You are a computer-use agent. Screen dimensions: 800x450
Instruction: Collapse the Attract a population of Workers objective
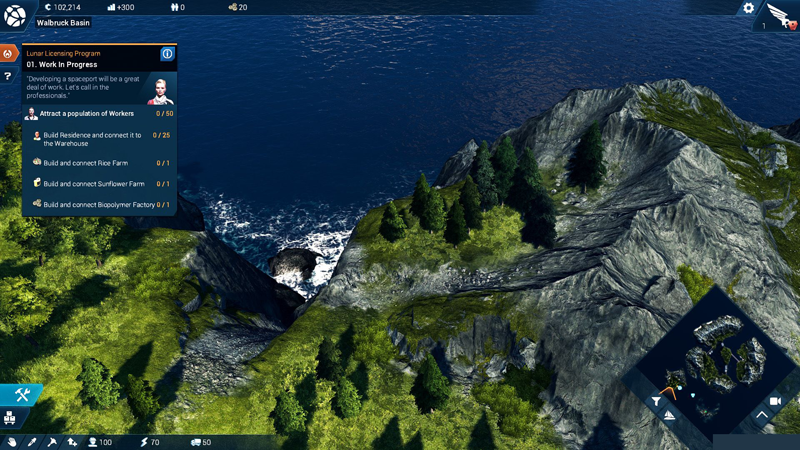coord(99,114)
